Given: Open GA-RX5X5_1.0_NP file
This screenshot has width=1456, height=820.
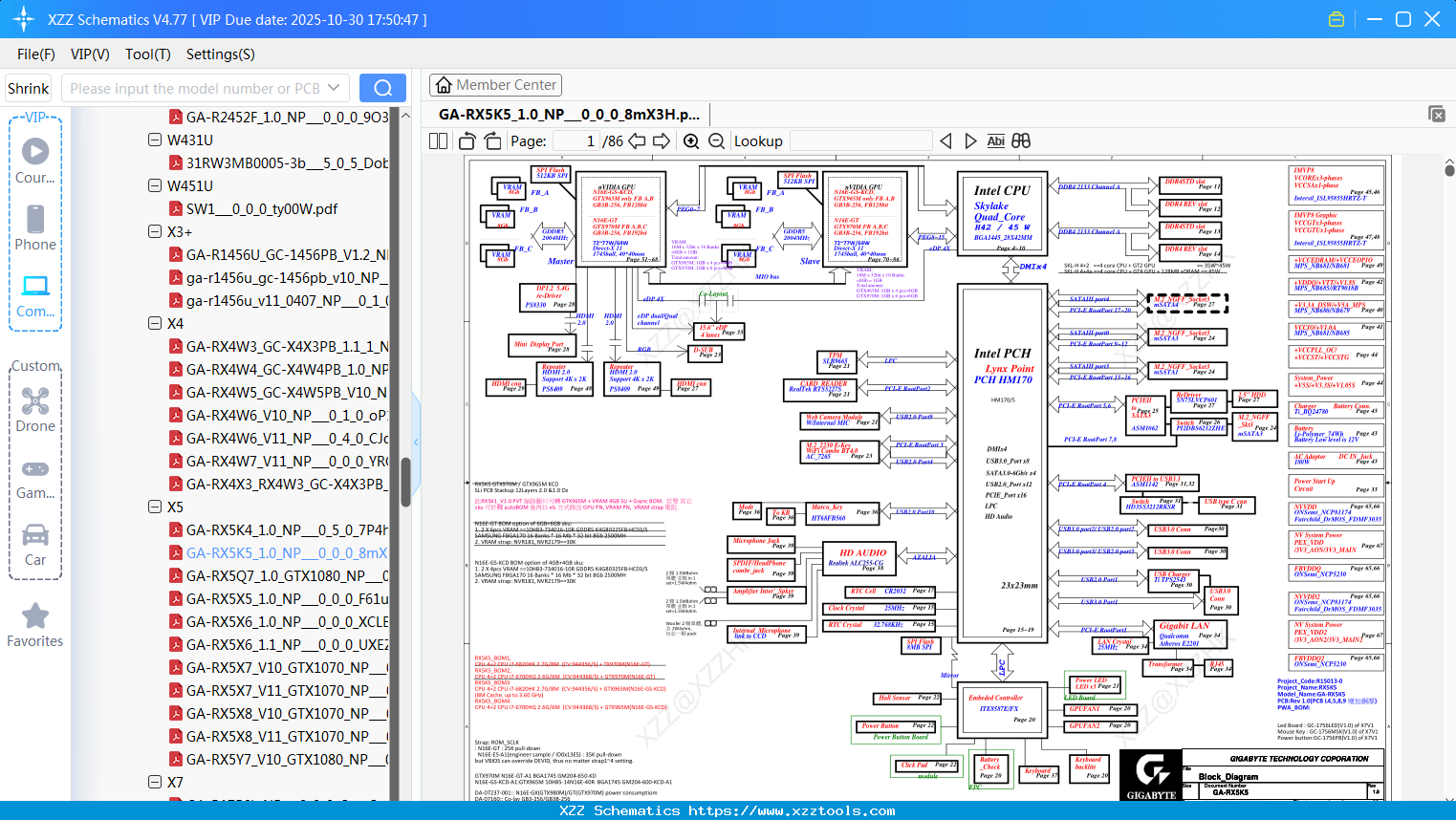Looking at the screenshot, I should pyautogui.click(x=287, y=598).
